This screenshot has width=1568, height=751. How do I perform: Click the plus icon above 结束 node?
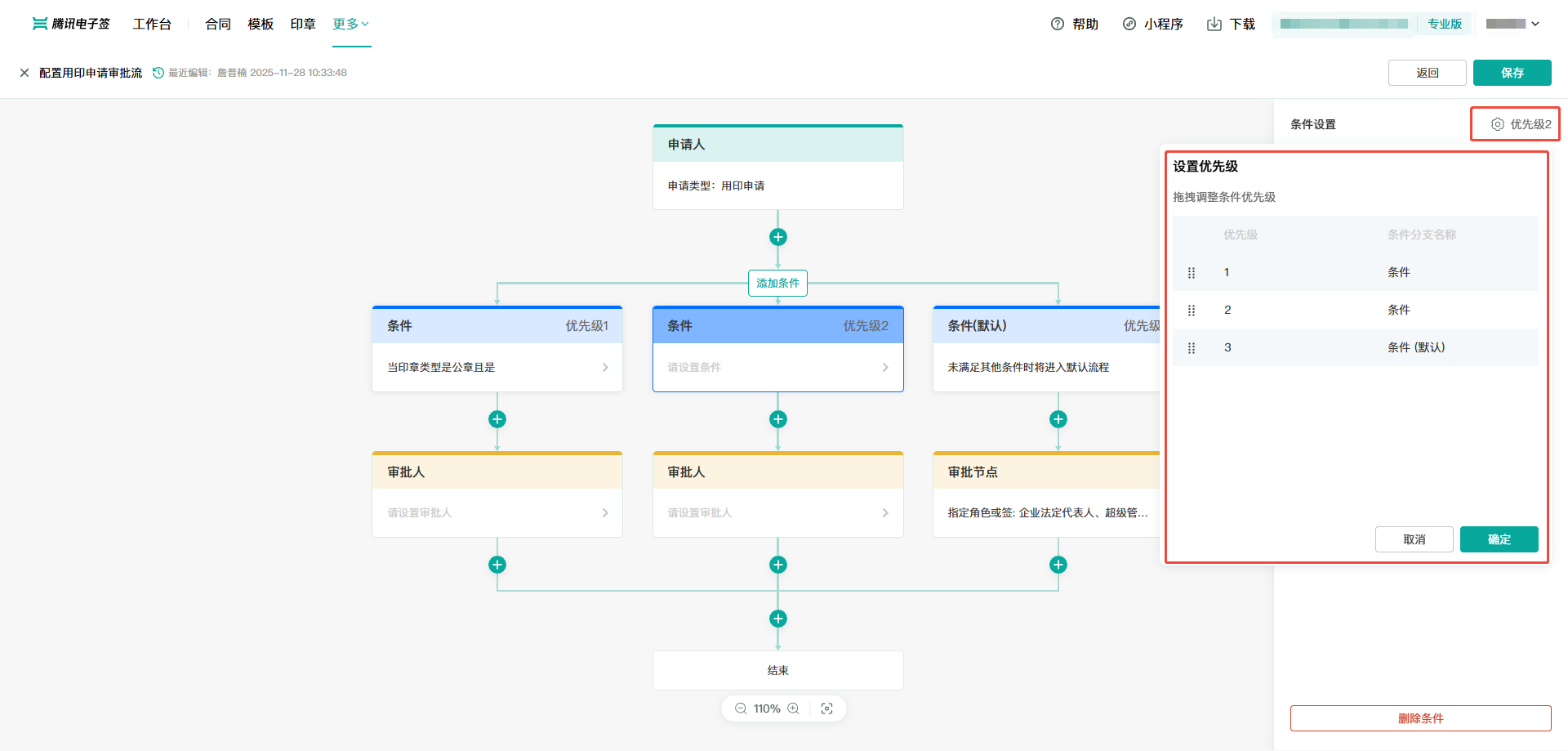777,619
